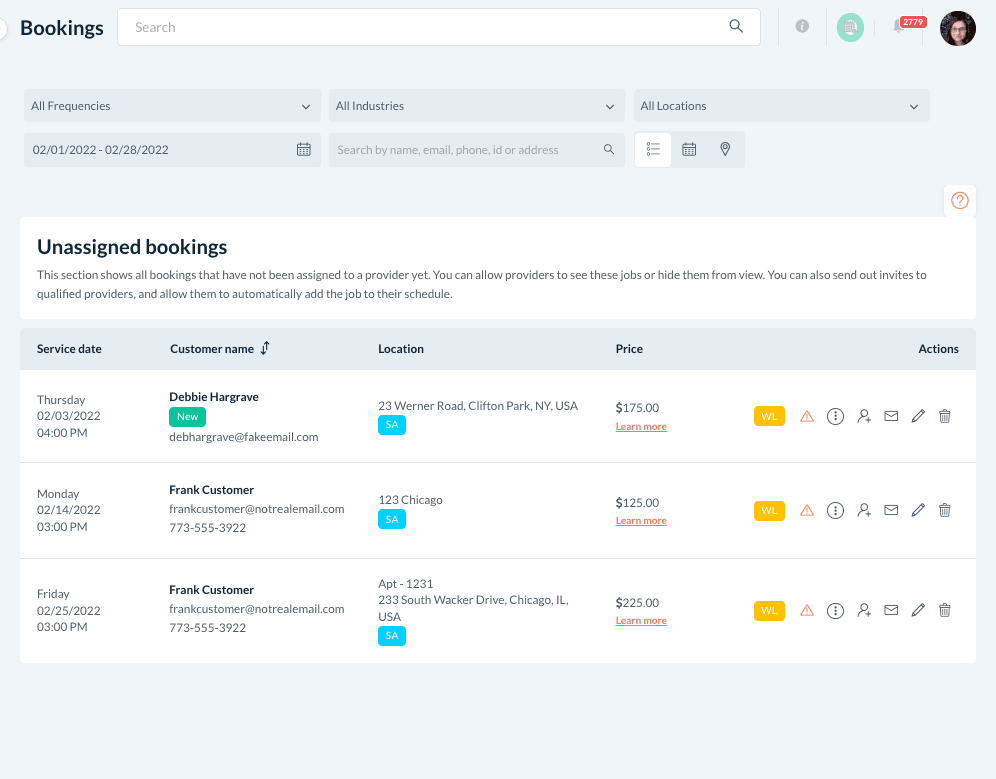Viewport: 996px width, 779px height.
Task: Send email for Debbie Hargrave's booking
Action: pos(891,416)
